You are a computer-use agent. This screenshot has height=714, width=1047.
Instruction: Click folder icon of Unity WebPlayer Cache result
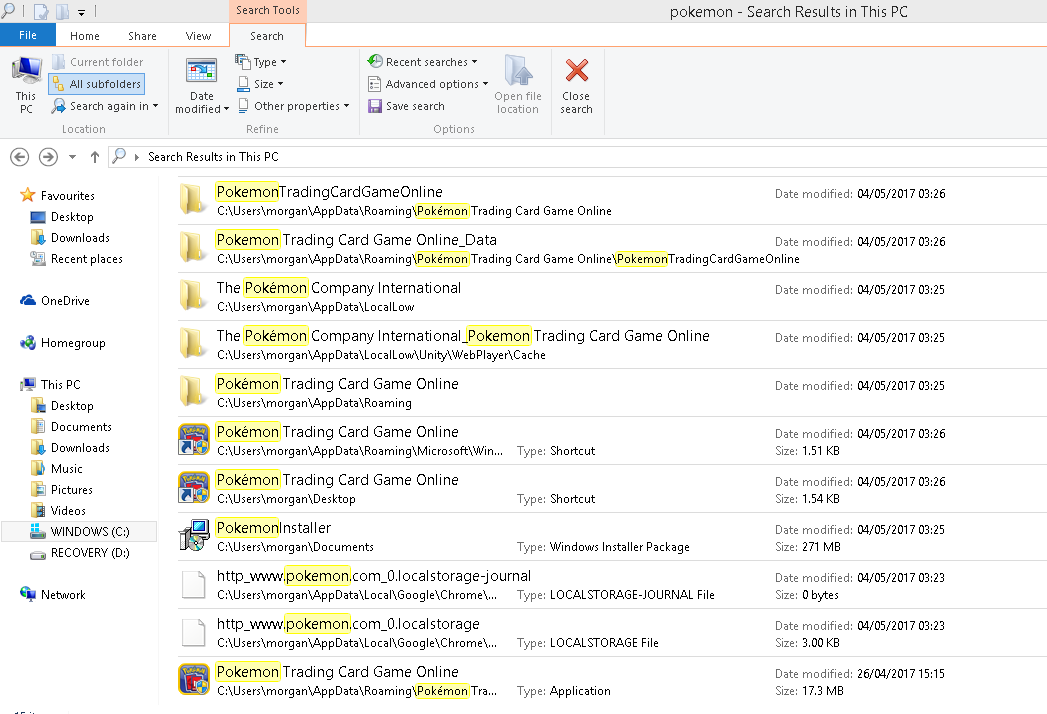point(193,344)
